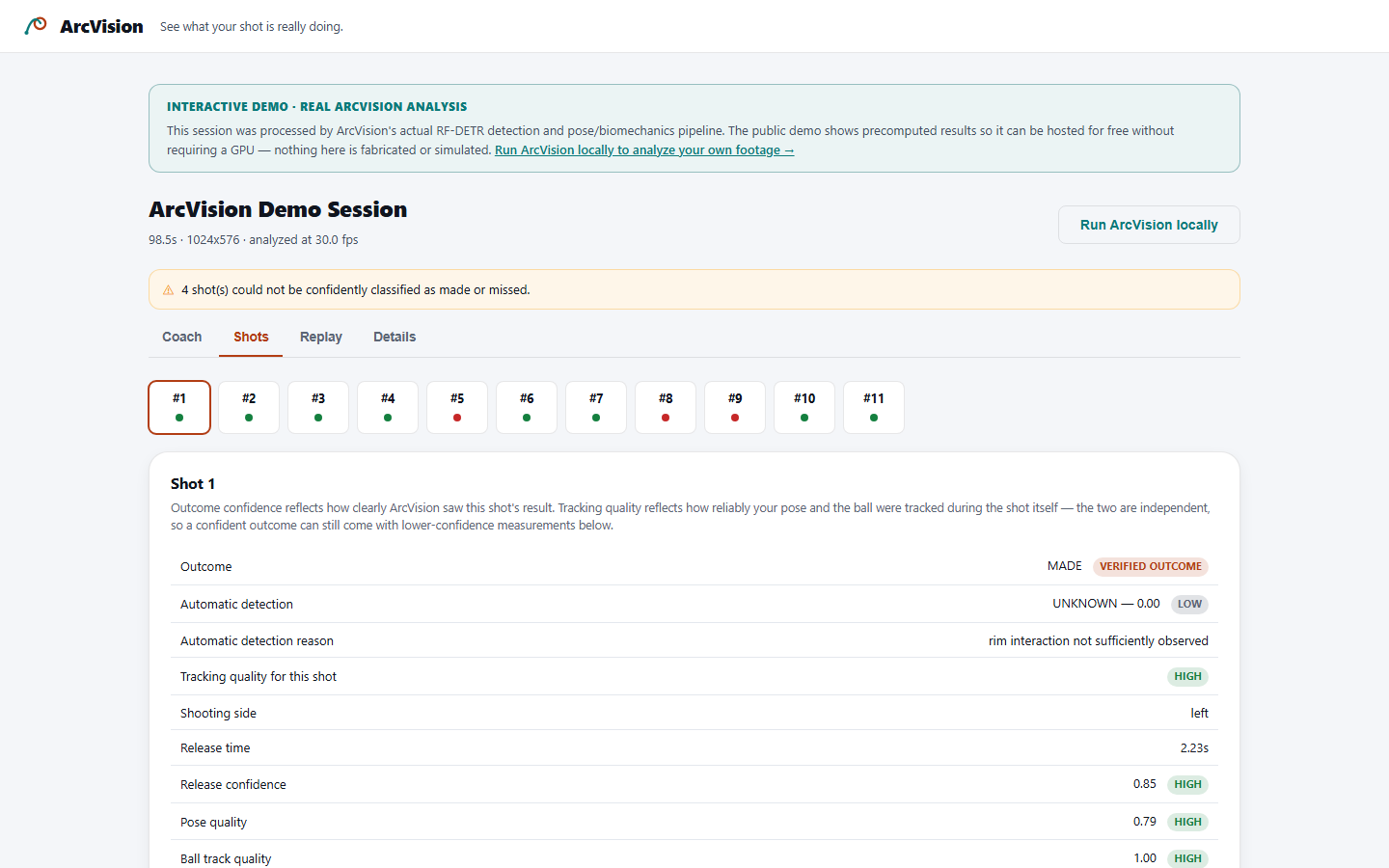This screenshot has height=868, width=1389.
Task: Click the 'Automatic detection reason' label
Action: (257, 641)
